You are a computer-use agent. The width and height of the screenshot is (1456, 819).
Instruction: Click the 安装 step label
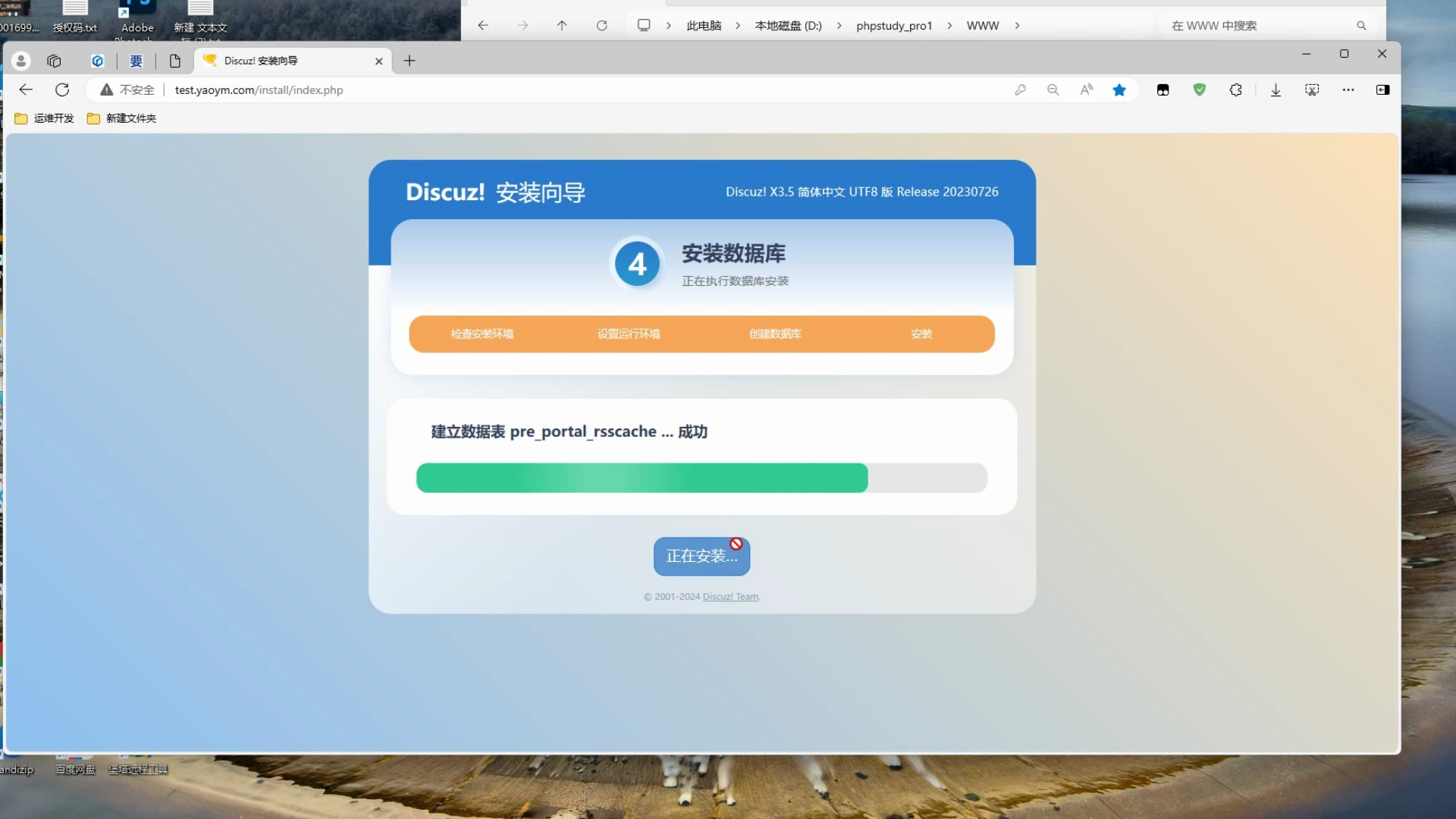tap(921, 334)
